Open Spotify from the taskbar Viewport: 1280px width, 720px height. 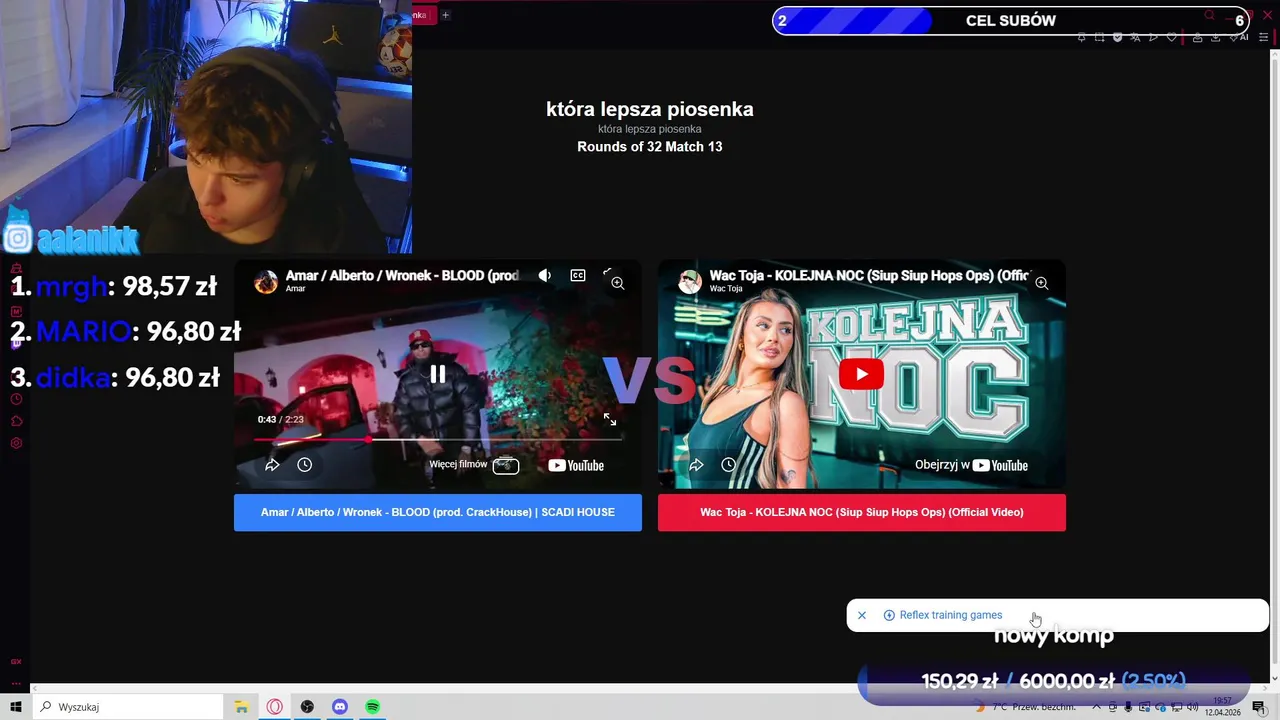[x=373, y=707]
